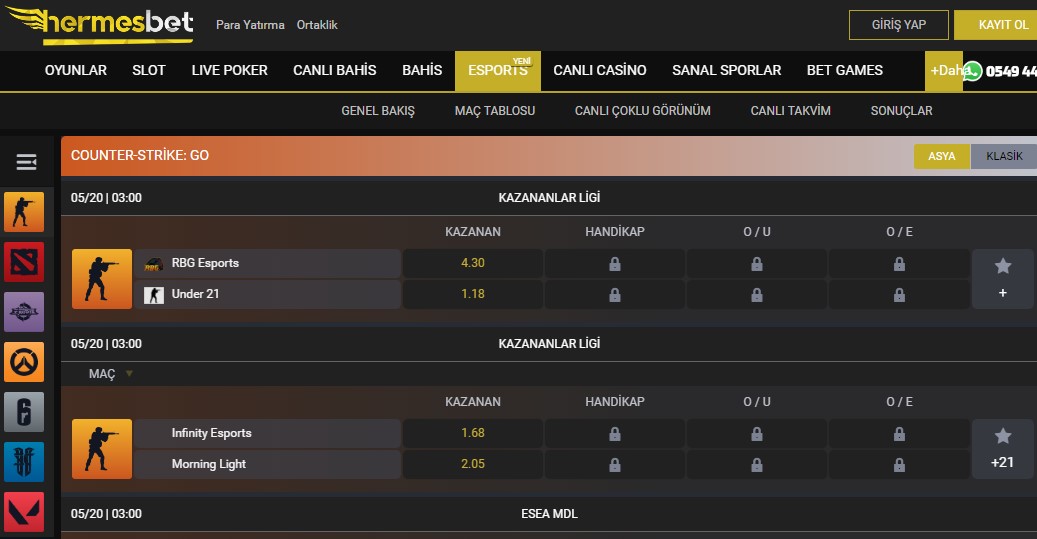Screen dimensions: 1037x539
Task: Switch to KLASİK view
Action: tap(1004, 157)
